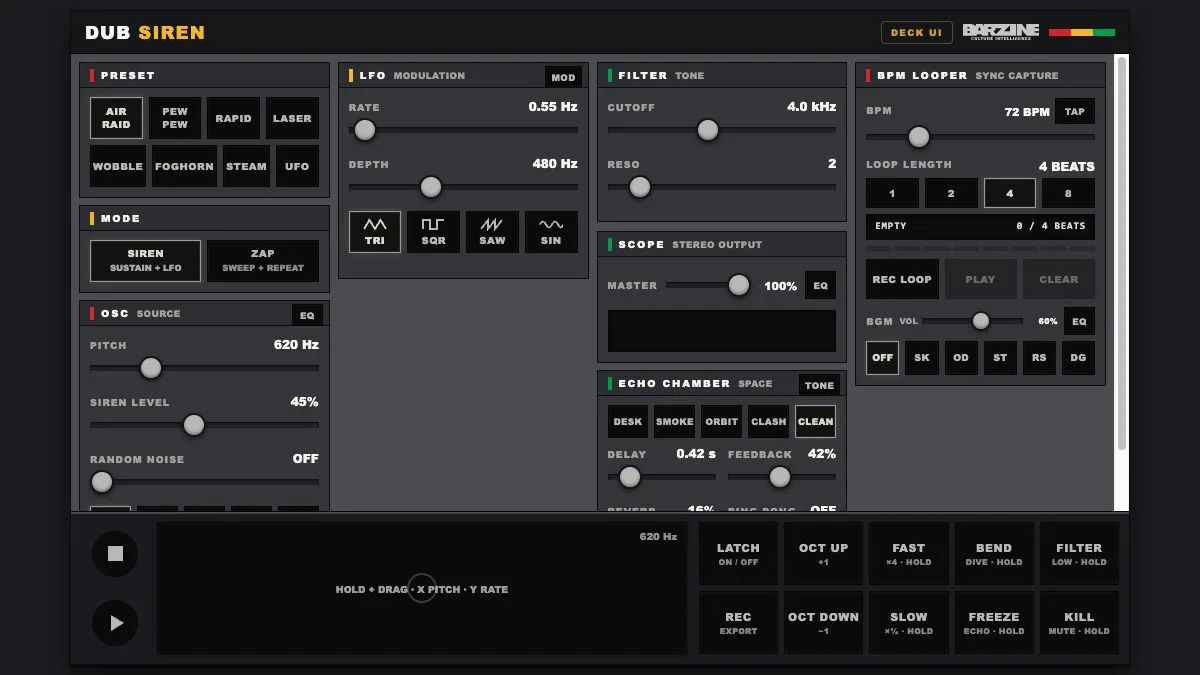Hit the KILL mute hold pad

(x=1080, y=623)
